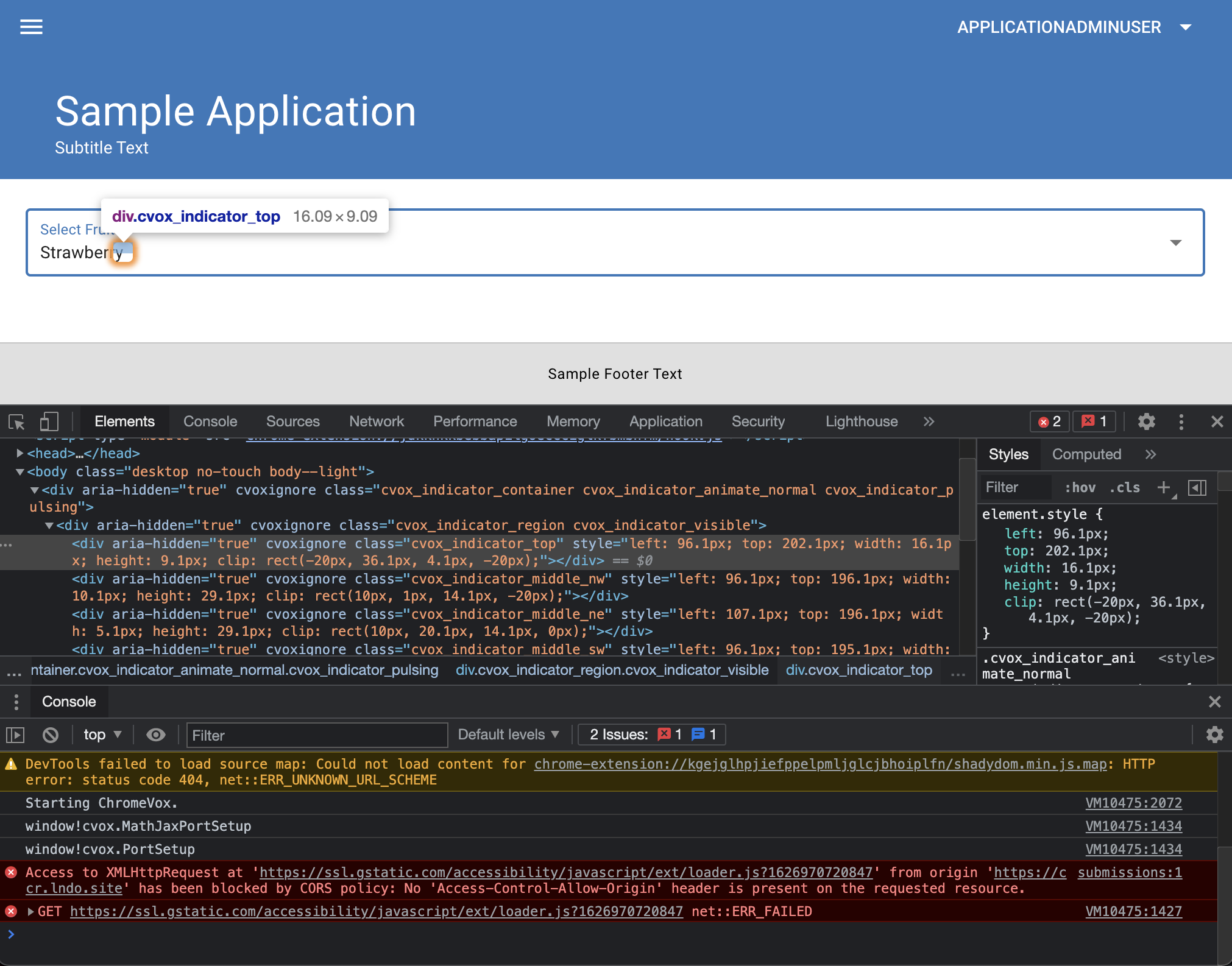Screen dimensions: 1232x966
Task: Toggle the device toolbar emulation mode
Action: coord(49,421)
